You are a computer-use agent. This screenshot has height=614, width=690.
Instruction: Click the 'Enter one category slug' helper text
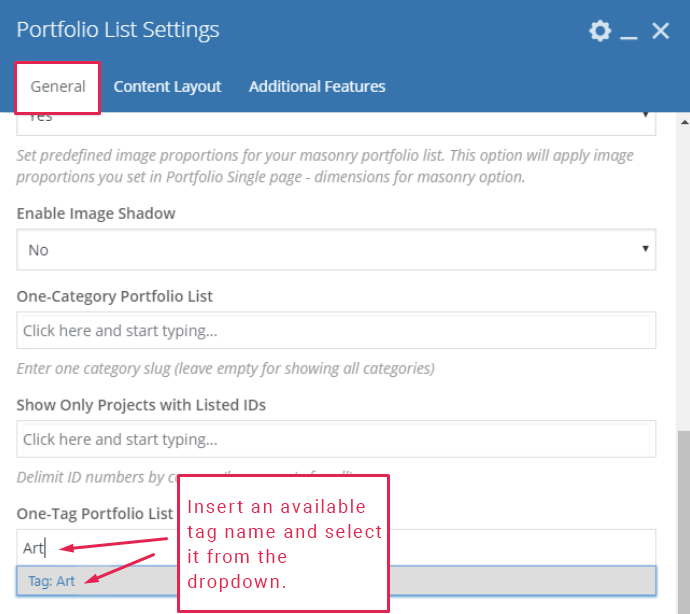pos(225,368)
